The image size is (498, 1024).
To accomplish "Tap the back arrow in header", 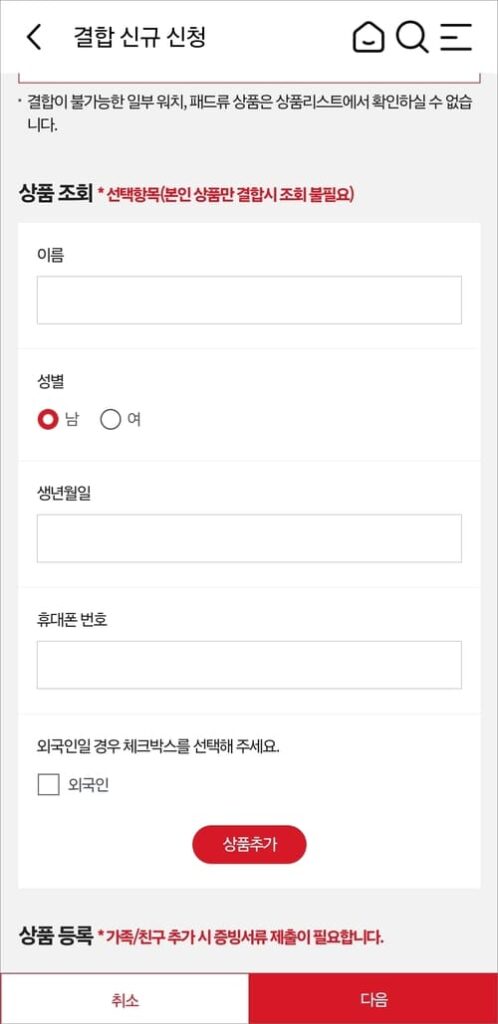I will click(33, 37).
